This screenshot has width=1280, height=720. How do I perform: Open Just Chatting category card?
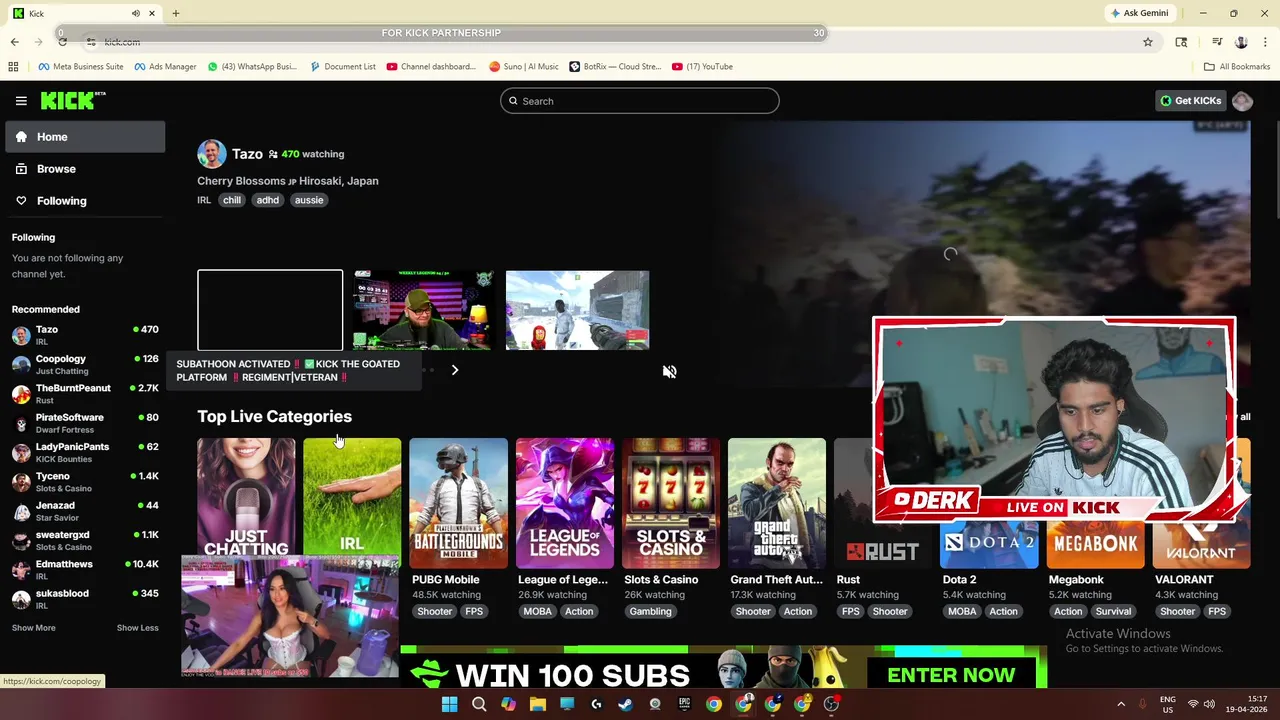246,497
